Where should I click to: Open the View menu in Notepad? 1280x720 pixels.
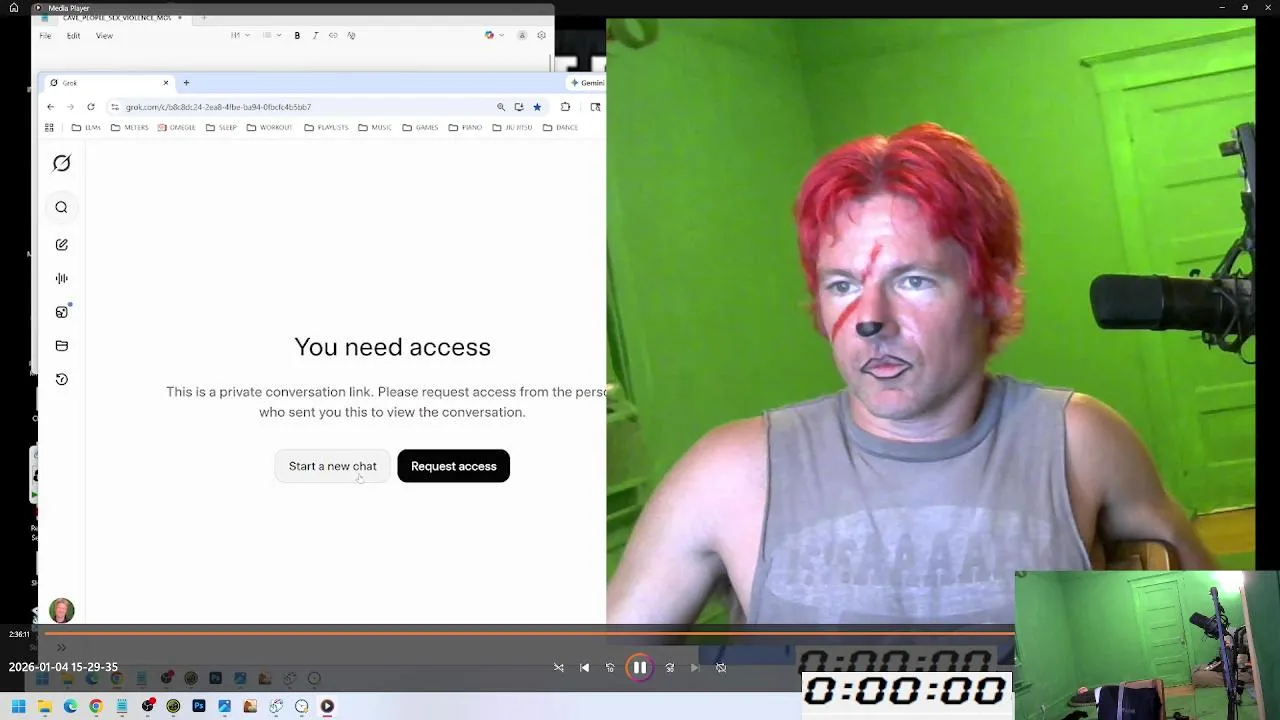coord(104,36)
